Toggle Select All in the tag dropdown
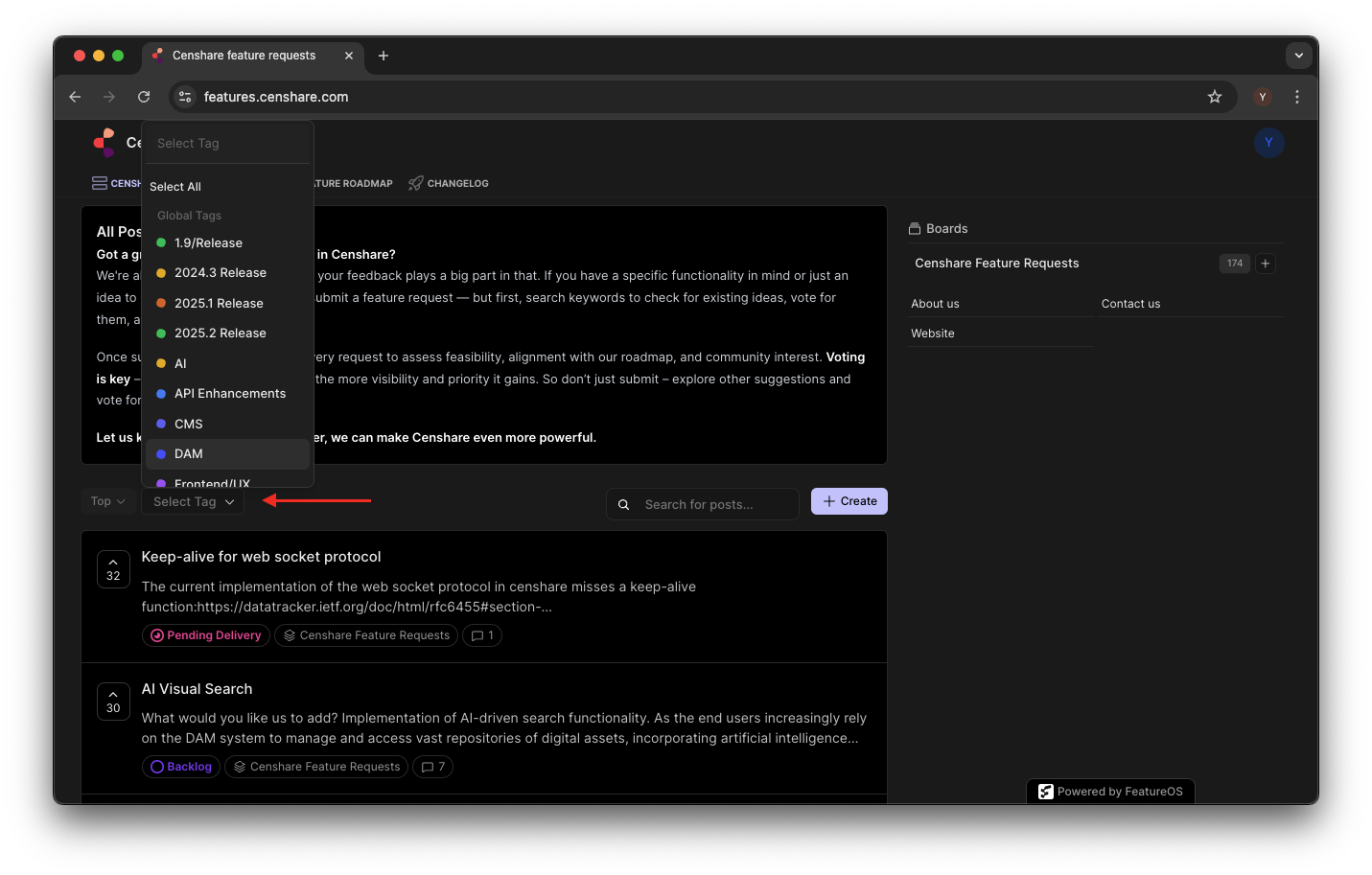Image resolution: width=1372 pixels, height=875 pixels. coord(175,186)
